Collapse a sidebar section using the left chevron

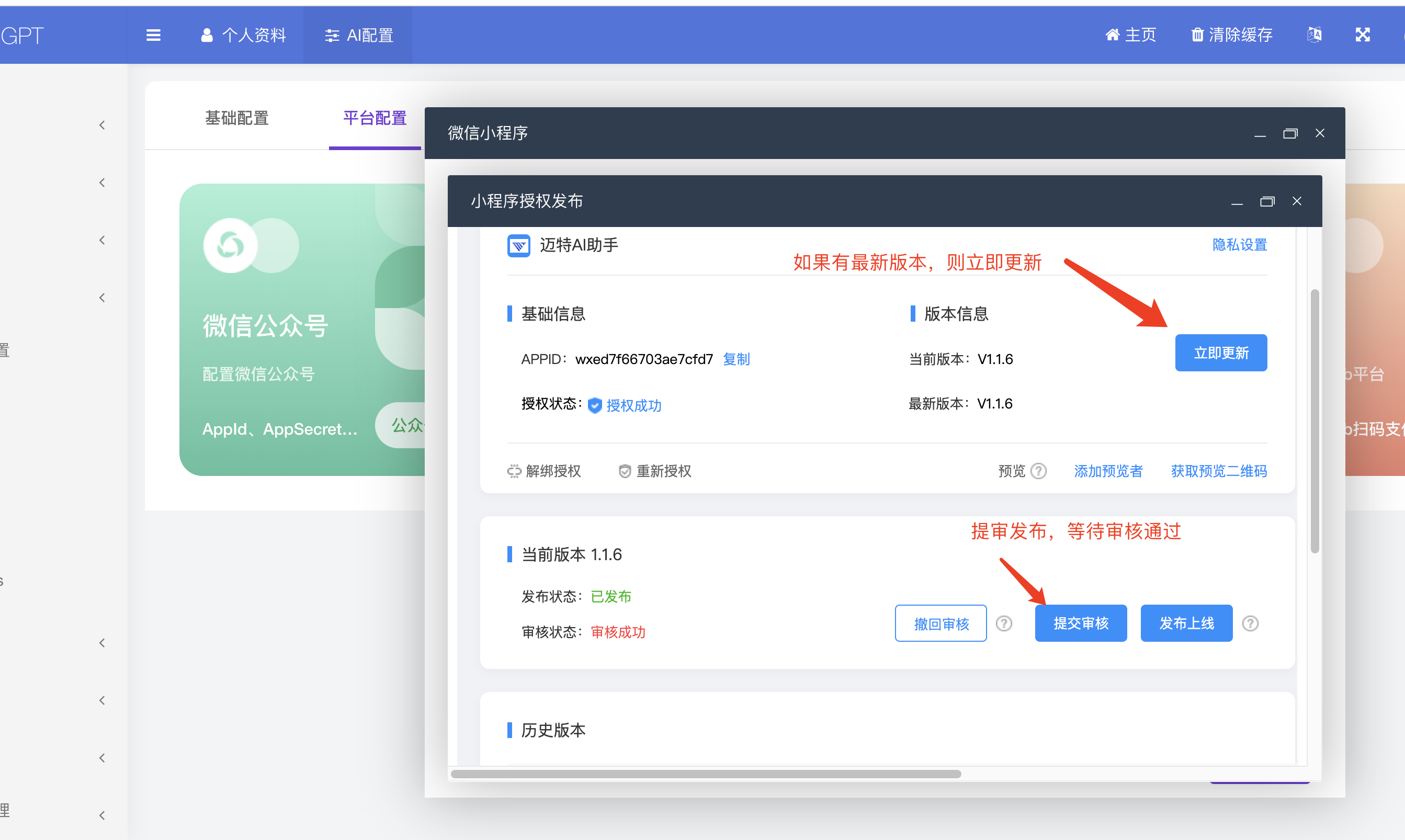(102, 124)
